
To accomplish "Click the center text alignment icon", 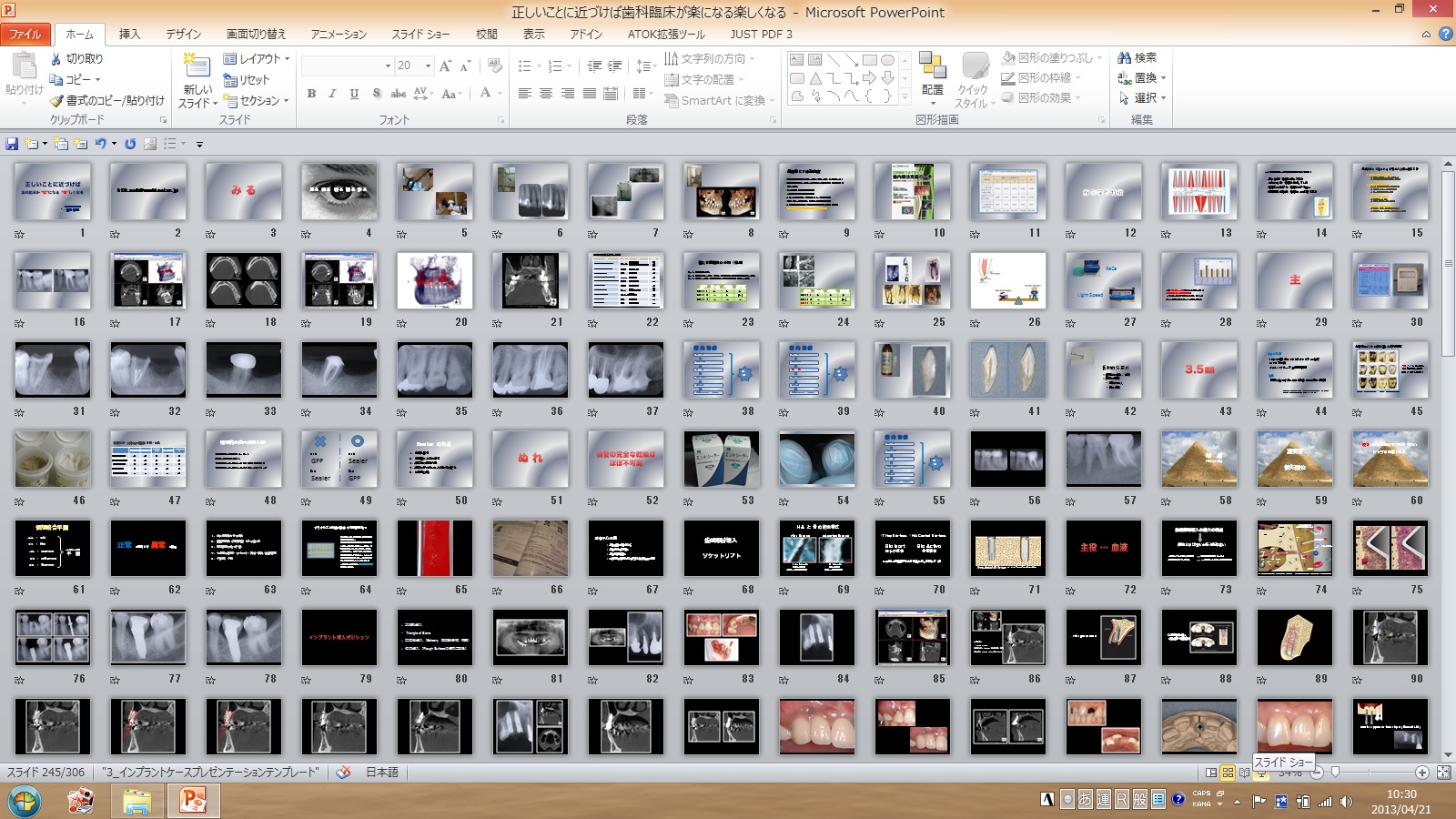I will [x=546, y=94].
